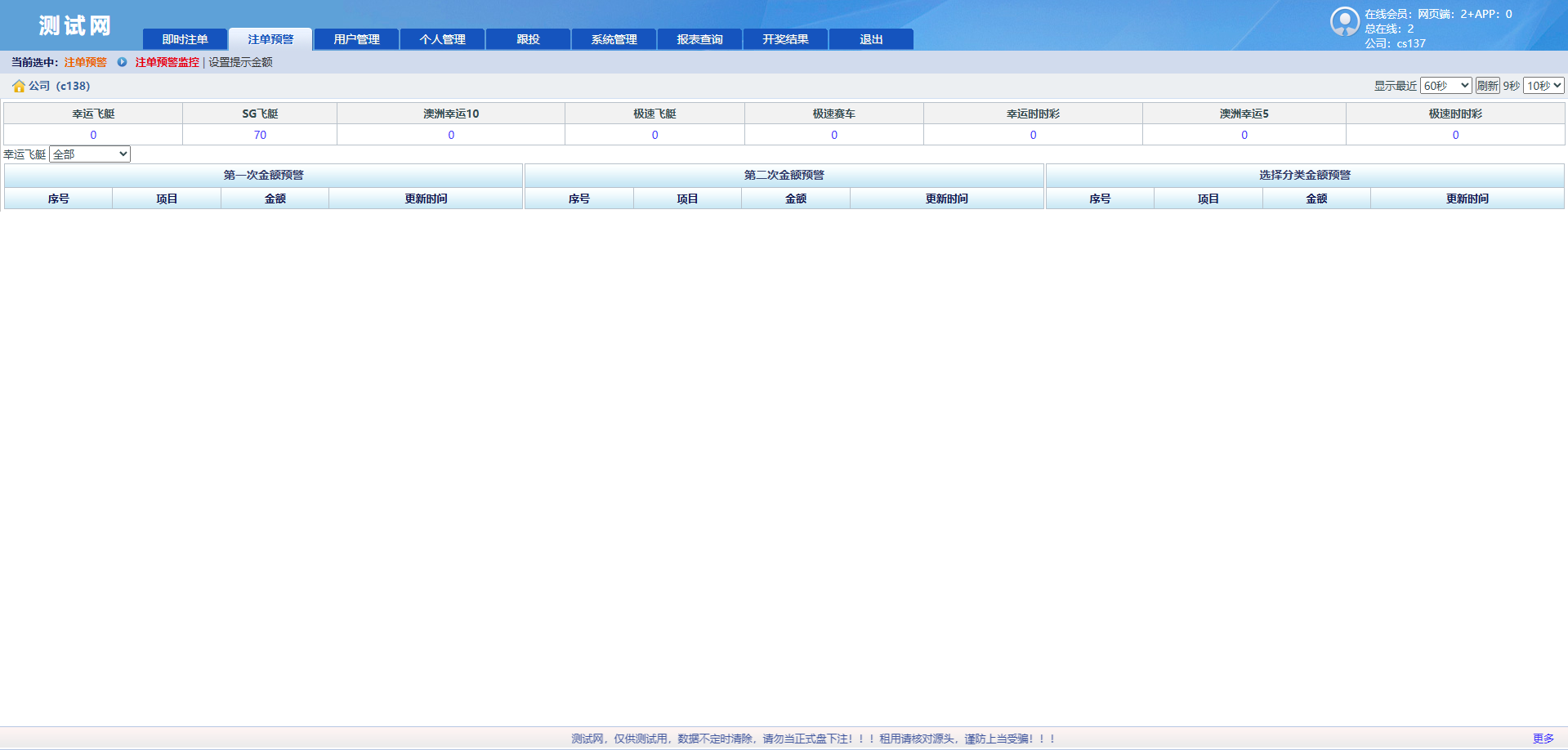Open the 用户管理 tab
The height and width of the screenshot is (750, 1568).
356,39
